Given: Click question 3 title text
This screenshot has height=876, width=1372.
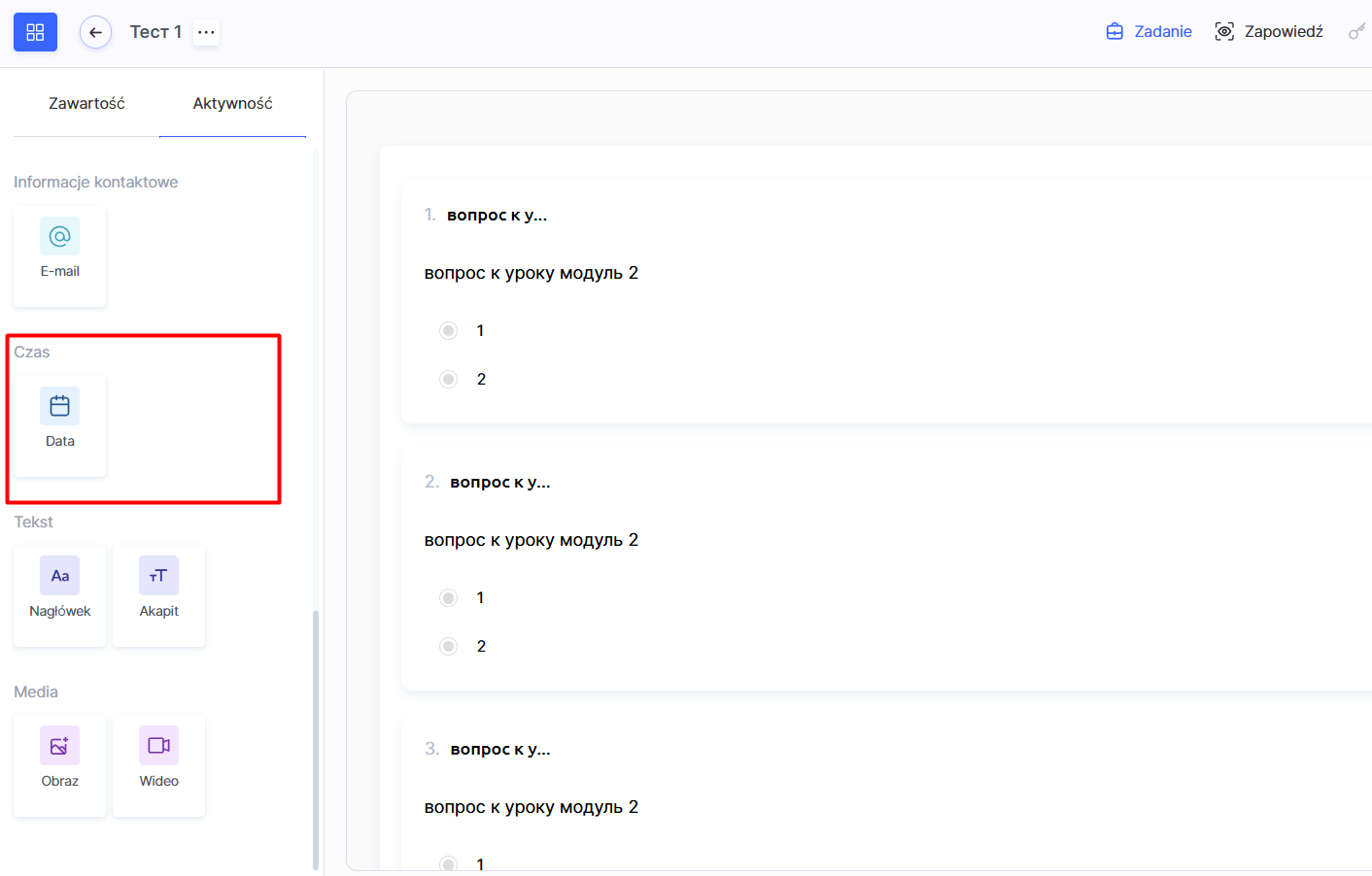Looking at the screenshot, I should point(499,749).
